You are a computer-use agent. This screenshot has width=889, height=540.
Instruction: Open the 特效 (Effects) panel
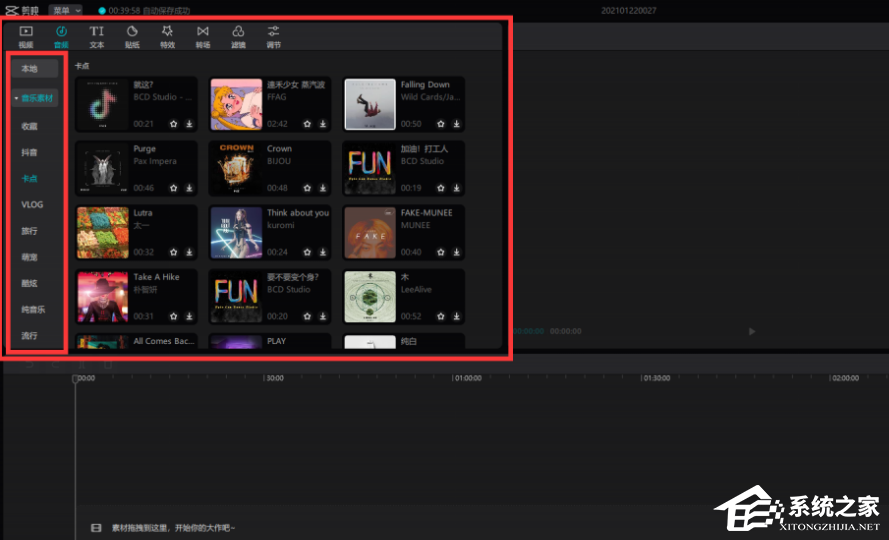167,37
